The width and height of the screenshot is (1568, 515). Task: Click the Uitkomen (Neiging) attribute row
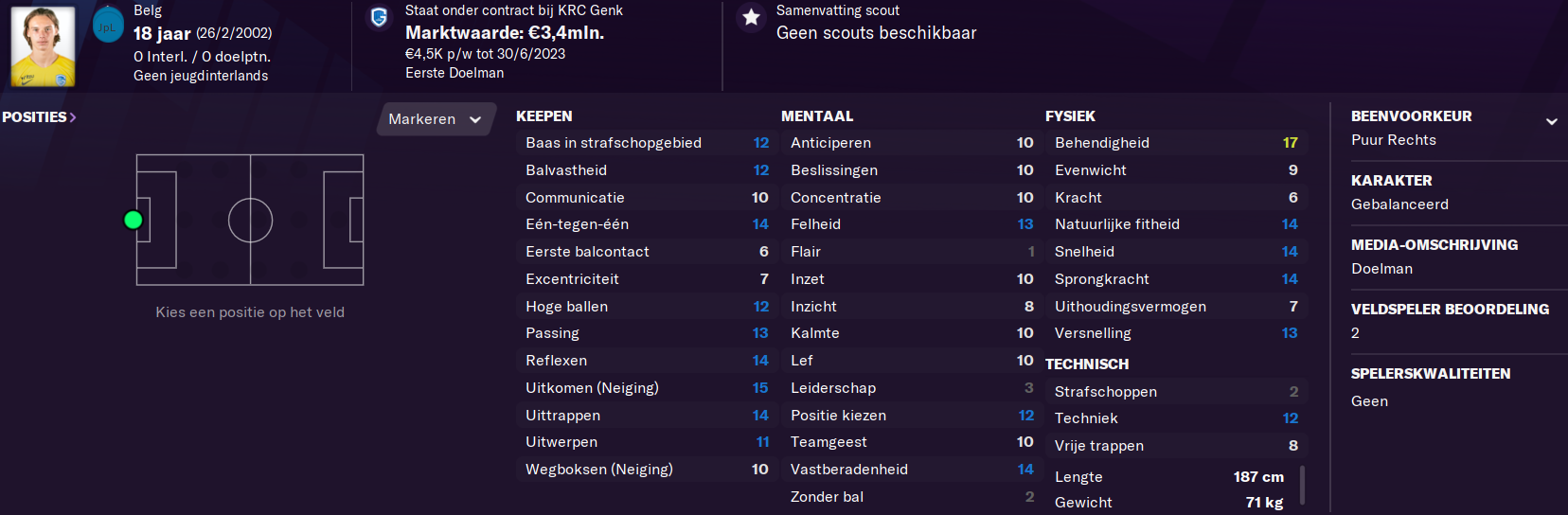[x=647, y=388]
